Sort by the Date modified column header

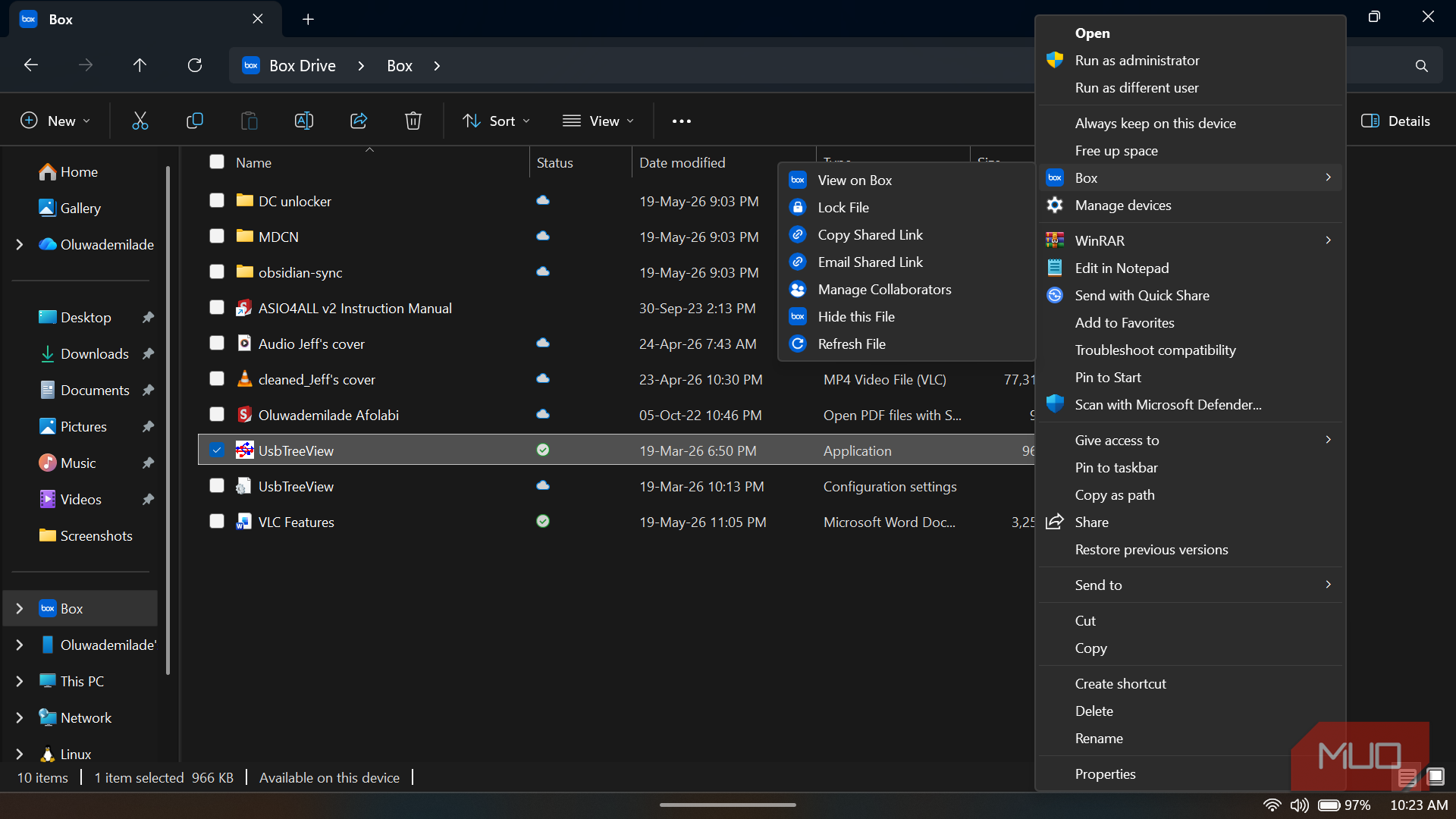pyautogui.click(x=682, y=162)
